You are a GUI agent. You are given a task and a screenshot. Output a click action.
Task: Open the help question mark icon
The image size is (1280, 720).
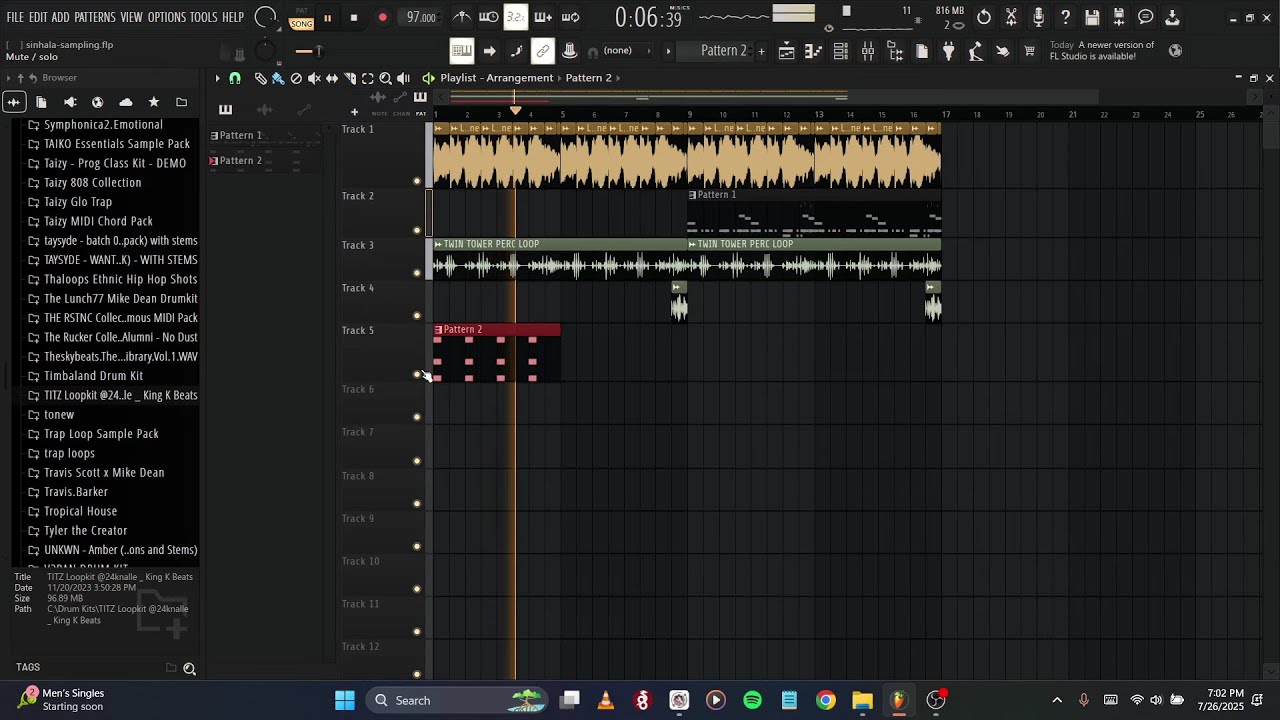(x=1065, y=17)
